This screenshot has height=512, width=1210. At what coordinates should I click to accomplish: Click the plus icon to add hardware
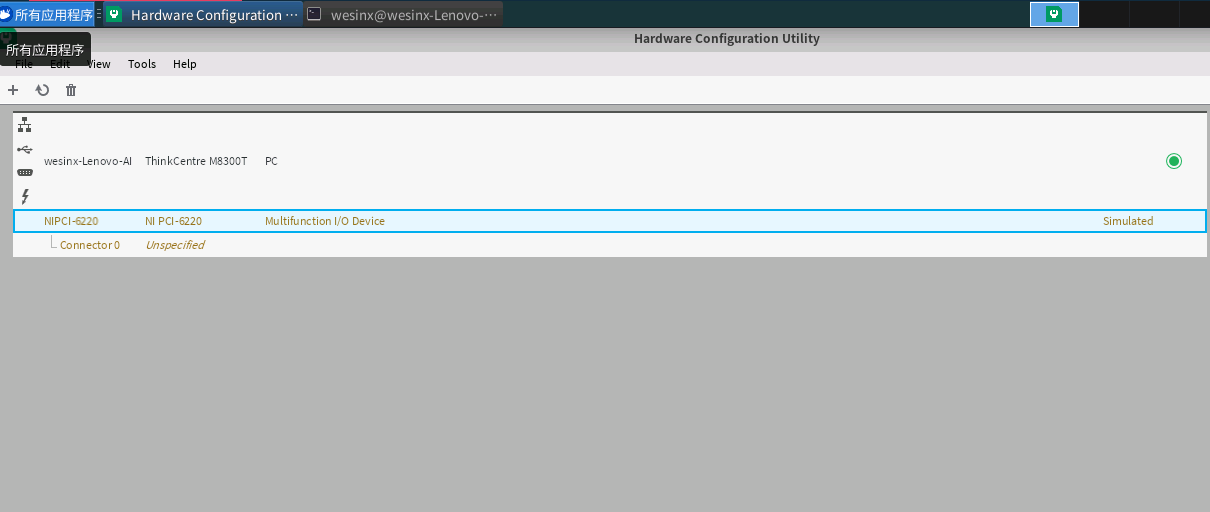click(13, 90)
